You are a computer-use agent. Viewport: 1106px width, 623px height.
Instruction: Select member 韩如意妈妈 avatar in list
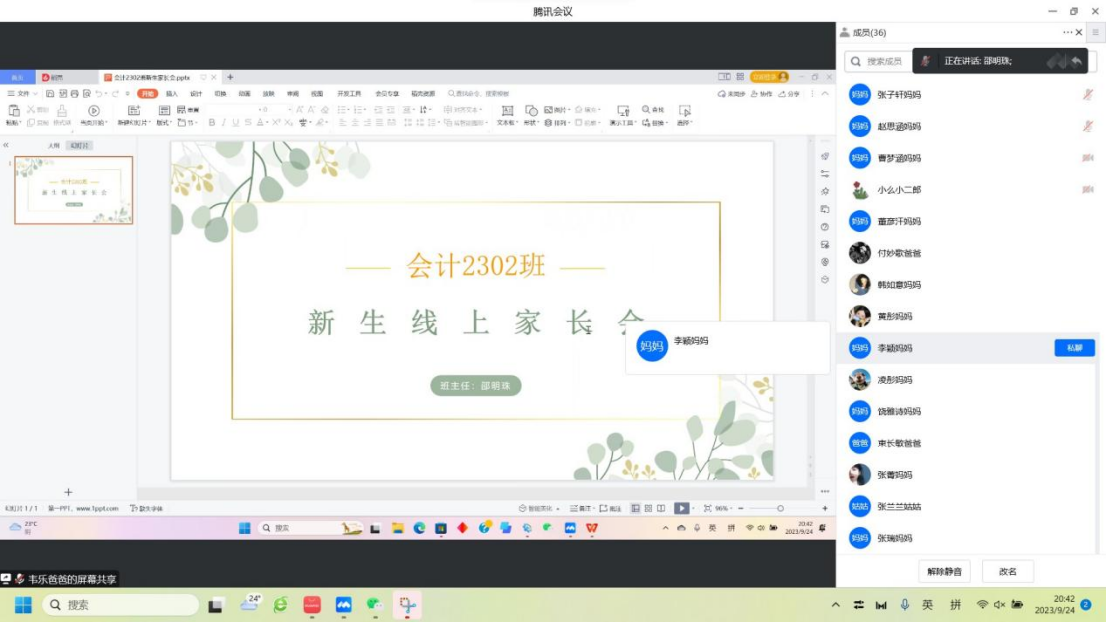(859, 285)
